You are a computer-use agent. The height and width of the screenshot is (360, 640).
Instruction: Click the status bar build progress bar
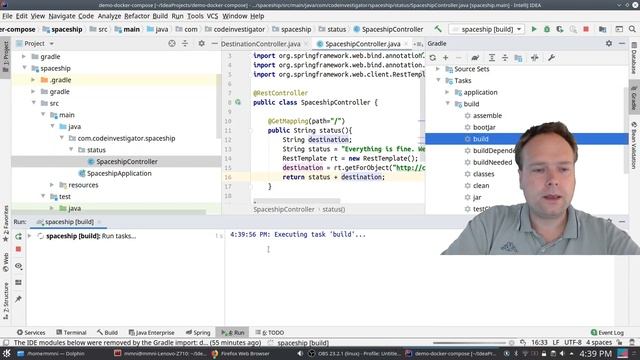tap(470, 343)
